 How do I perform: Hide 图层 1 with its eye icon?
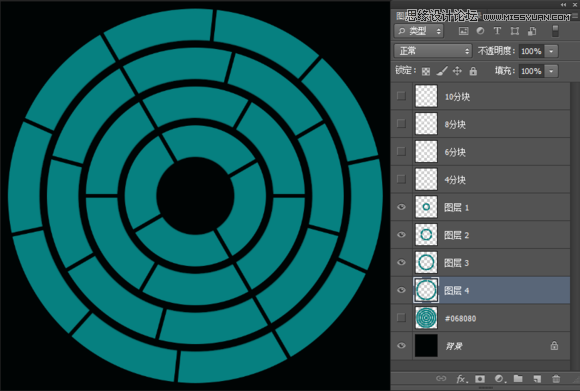tap(401, 207)
